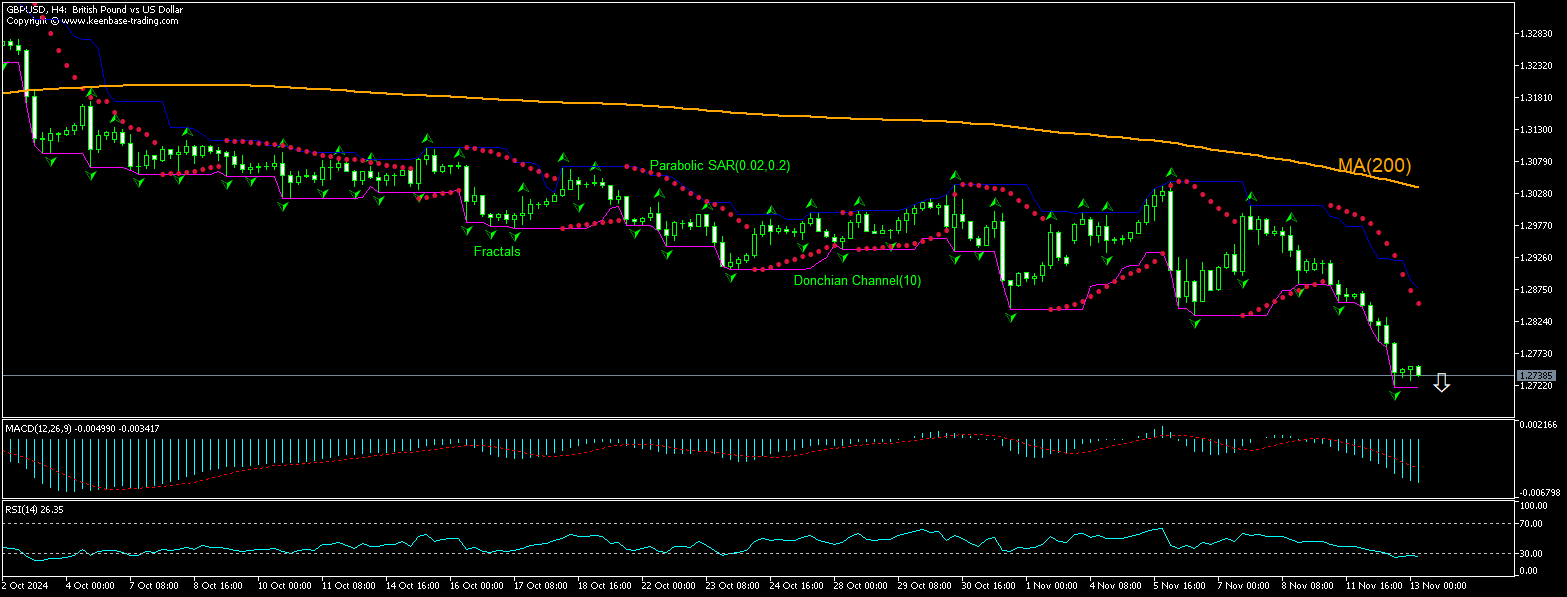1567x597 pixels.
Task: Click the 1.32830 level on price axis
Action: pos(1535,33)
